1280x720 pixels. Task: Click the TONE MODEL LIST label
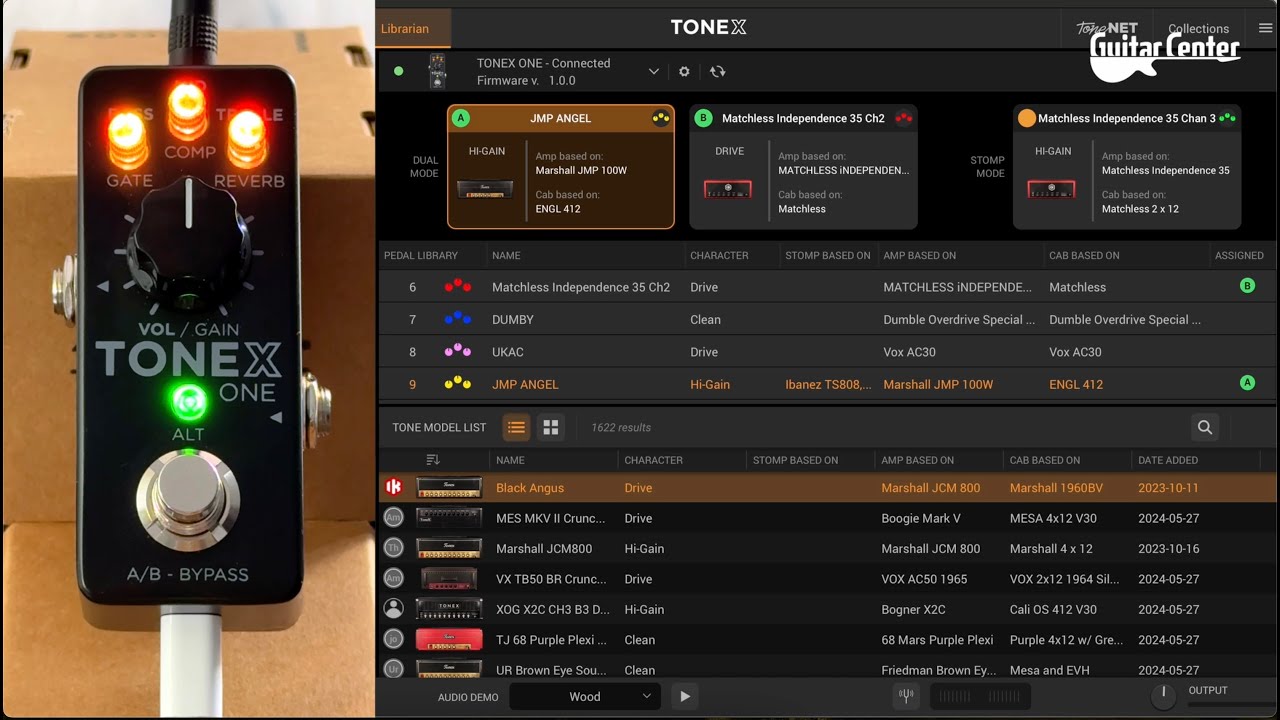tap(439, 427)
